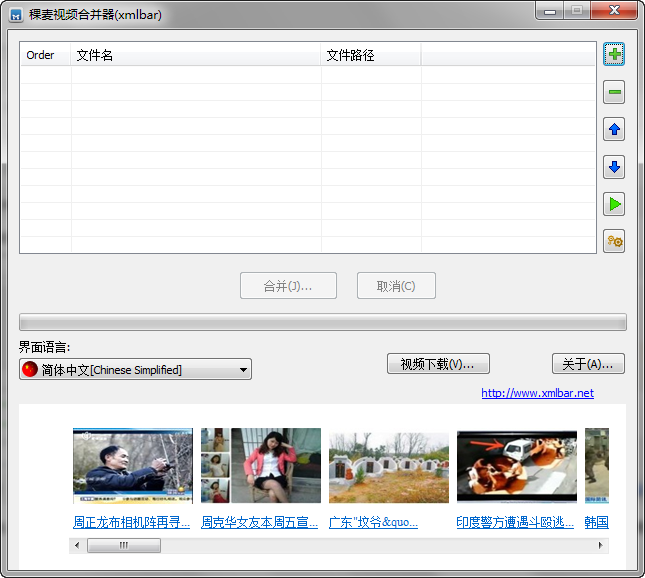Open the 界面语言 language dropdown
Image resolution: width=645 pixels, height=578 pixels.
pyautogui.click(x=135, y=370)
